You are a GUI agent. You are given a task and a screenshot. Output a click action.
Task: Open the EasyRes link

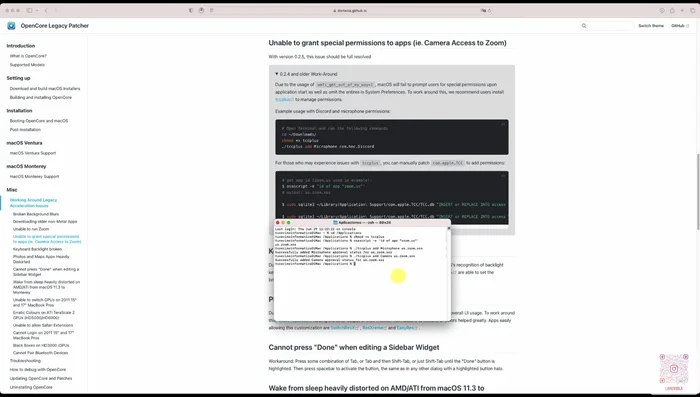[406, 328]
